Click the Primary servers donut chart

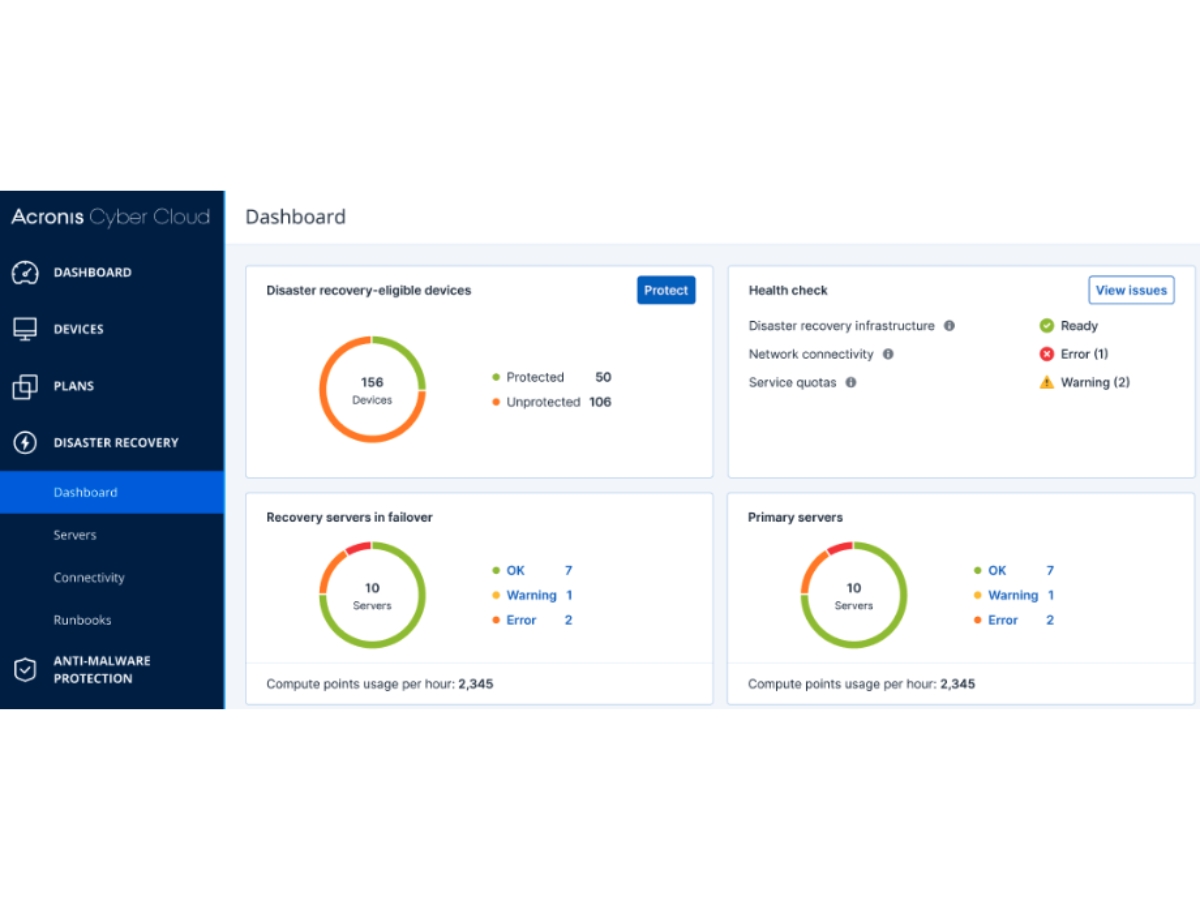[x=854, y=596]
